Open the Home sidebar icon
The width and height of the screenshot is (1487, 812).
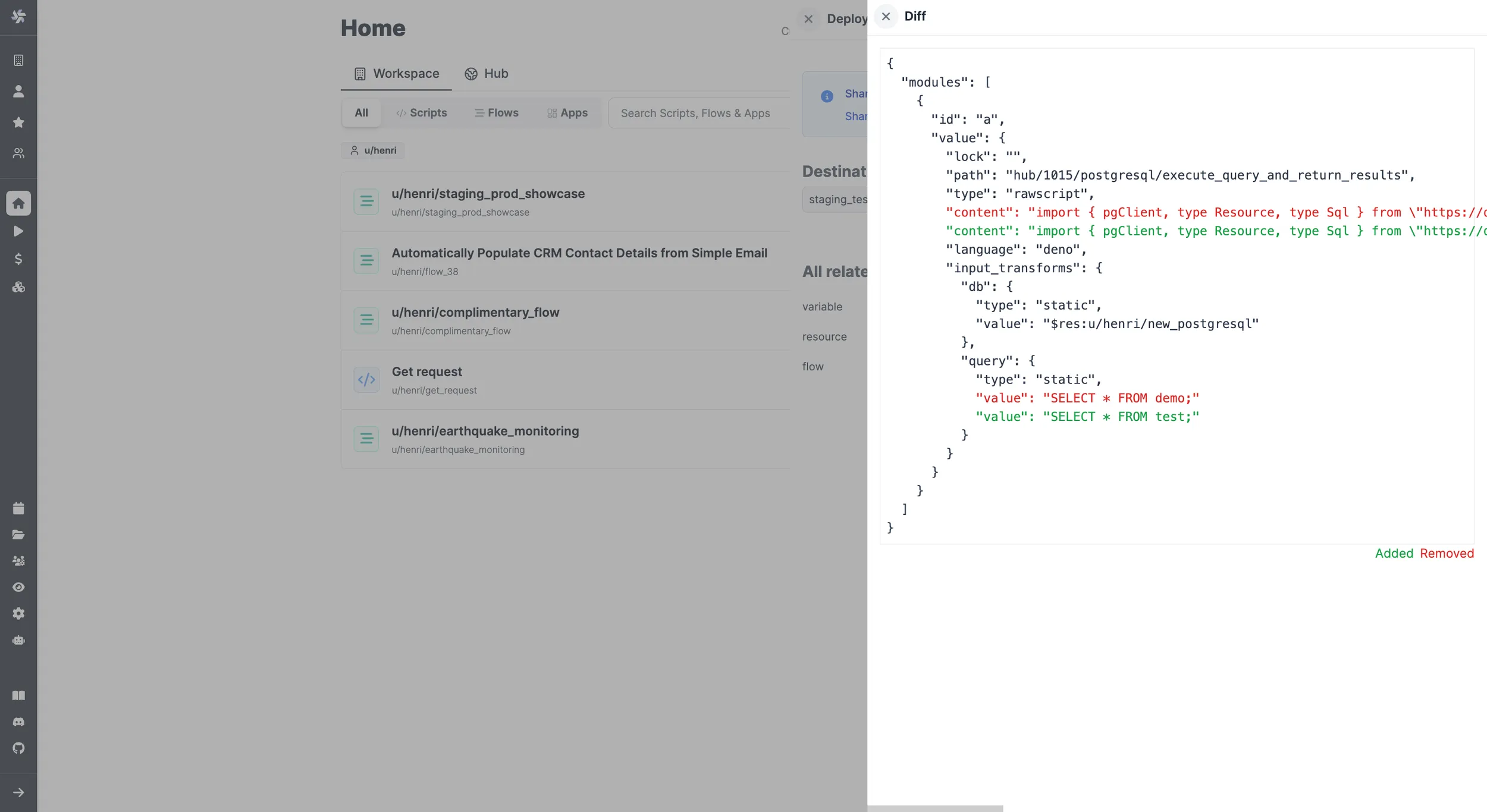[x=18, y=203]
